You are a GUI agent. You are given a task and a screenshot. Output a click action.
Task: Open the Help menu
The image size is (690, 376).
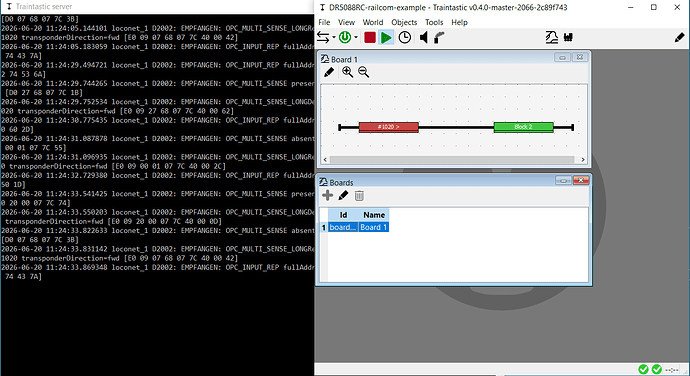coord(459,22)
